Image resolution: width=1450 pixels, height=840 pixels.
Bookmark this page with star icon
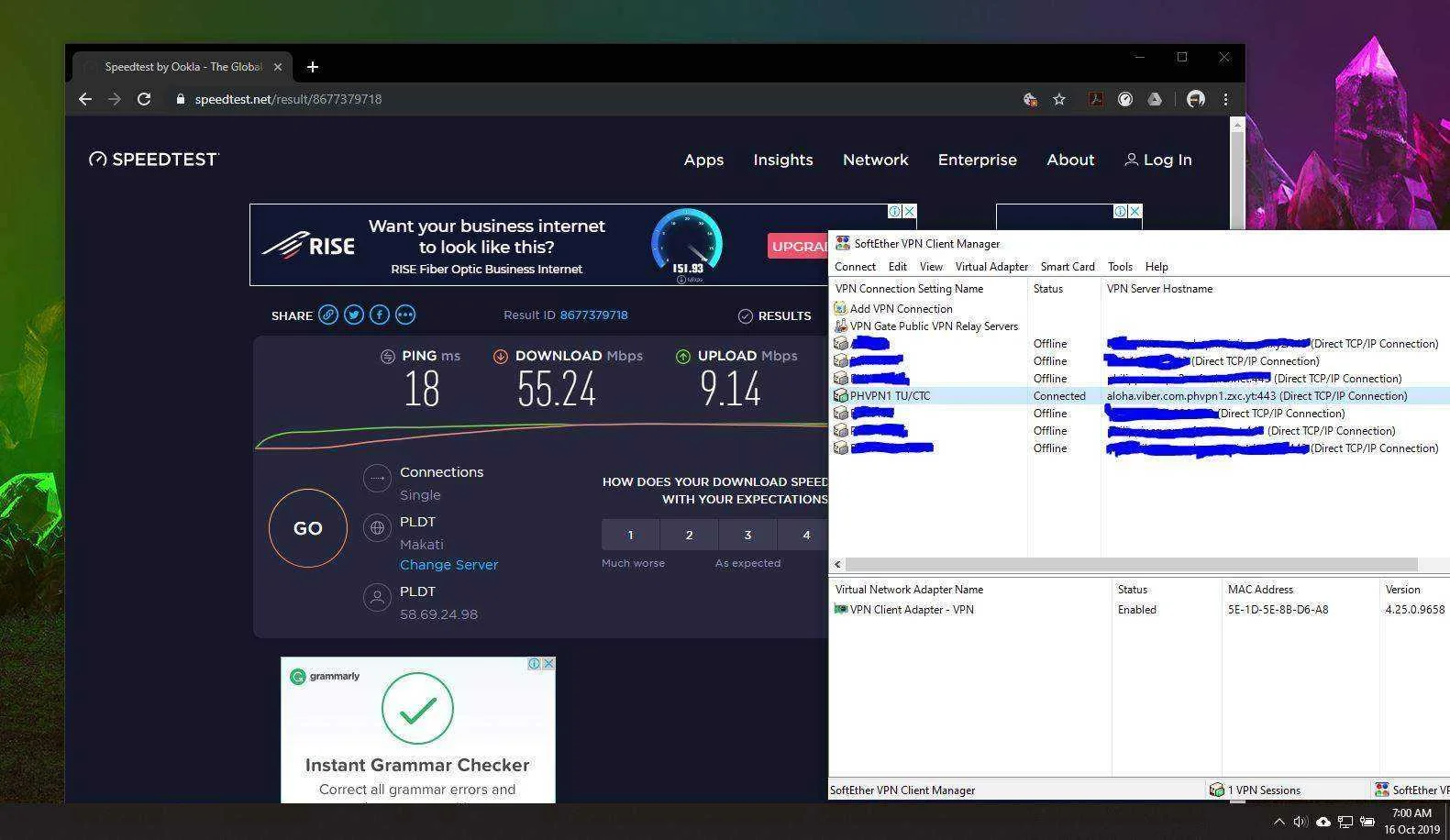pos(1059,99)
